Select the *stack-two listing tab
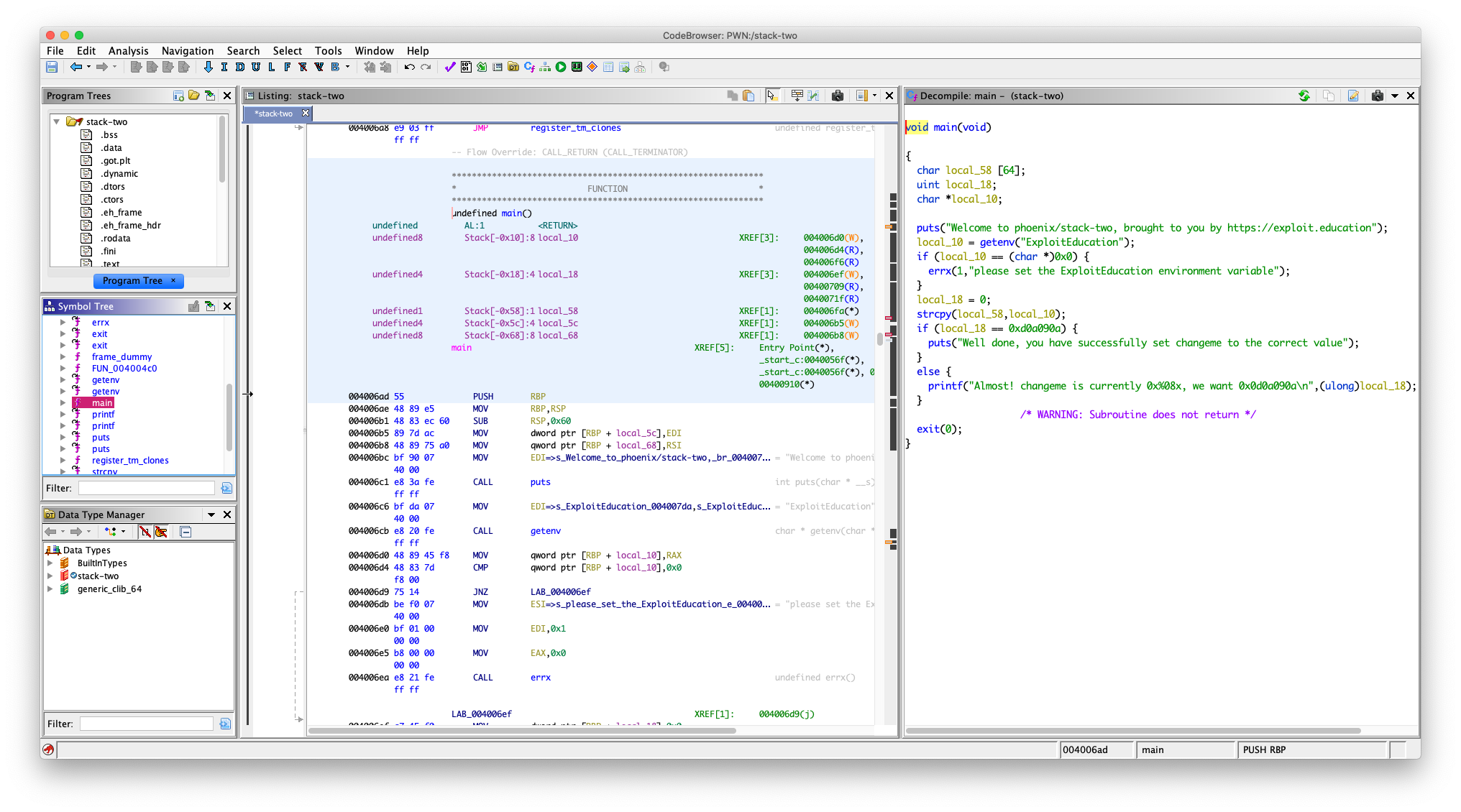The width and height of the screenshot is (1461, 812). [275, 114]
